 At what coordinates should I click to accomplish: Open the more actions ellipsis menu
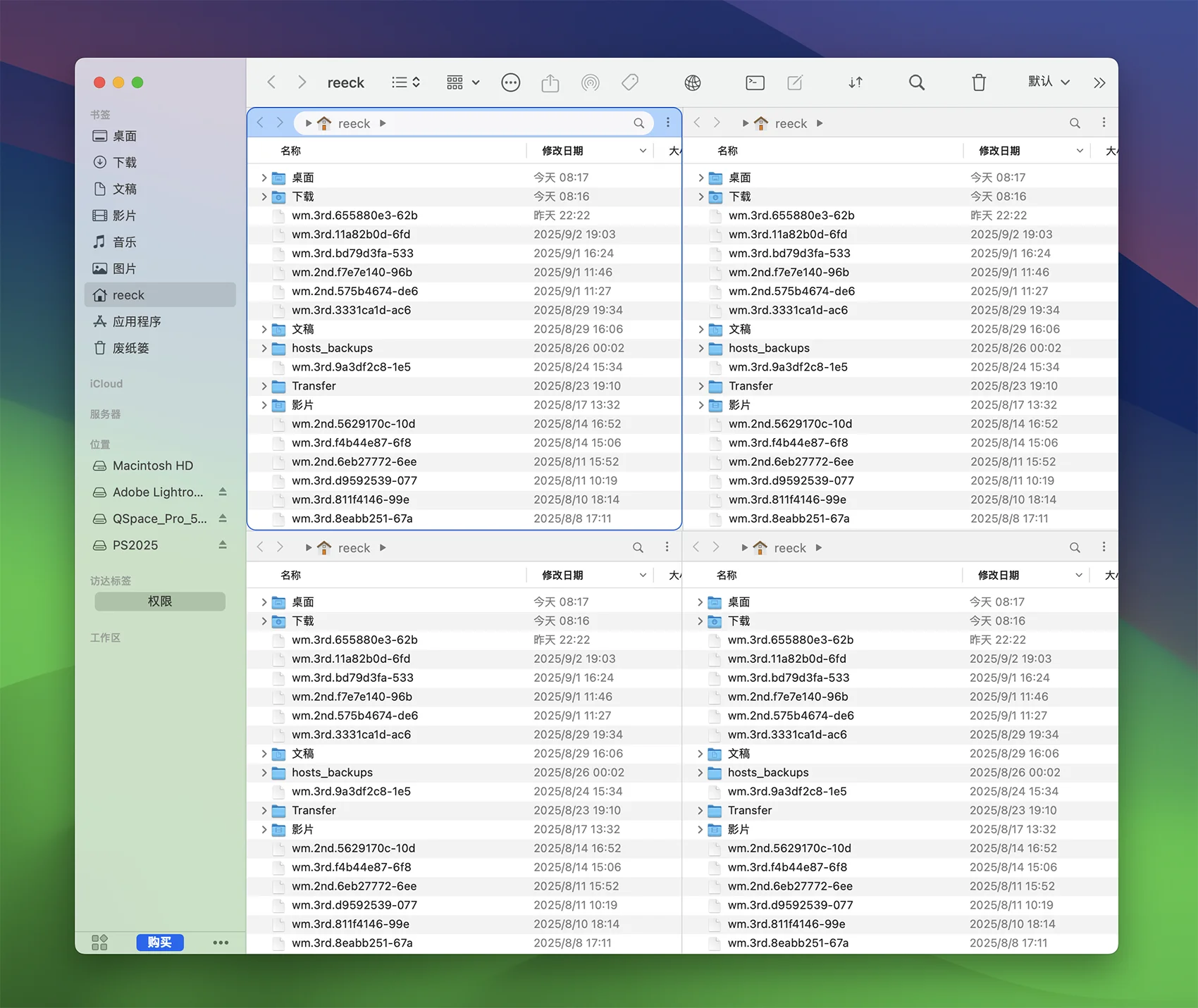tap(511, 82)
